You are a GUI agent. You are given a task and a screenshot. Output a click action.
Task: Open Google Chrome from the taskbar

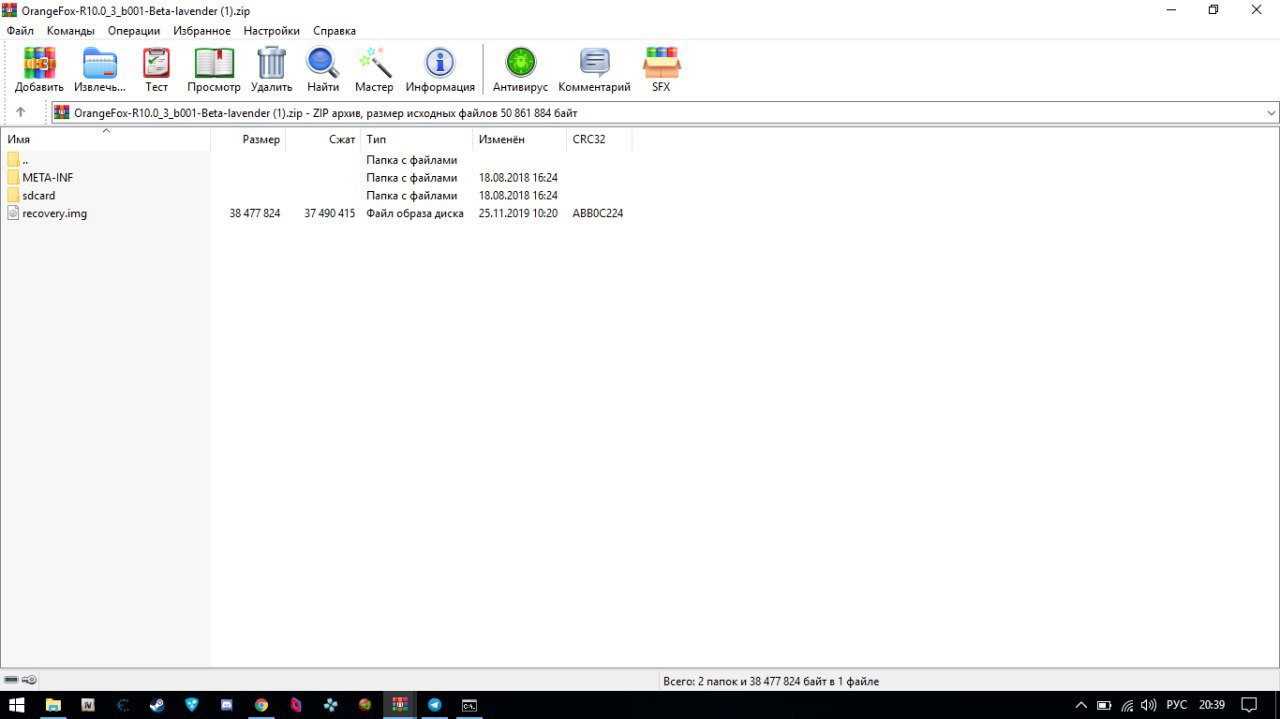tap(261, 705)
